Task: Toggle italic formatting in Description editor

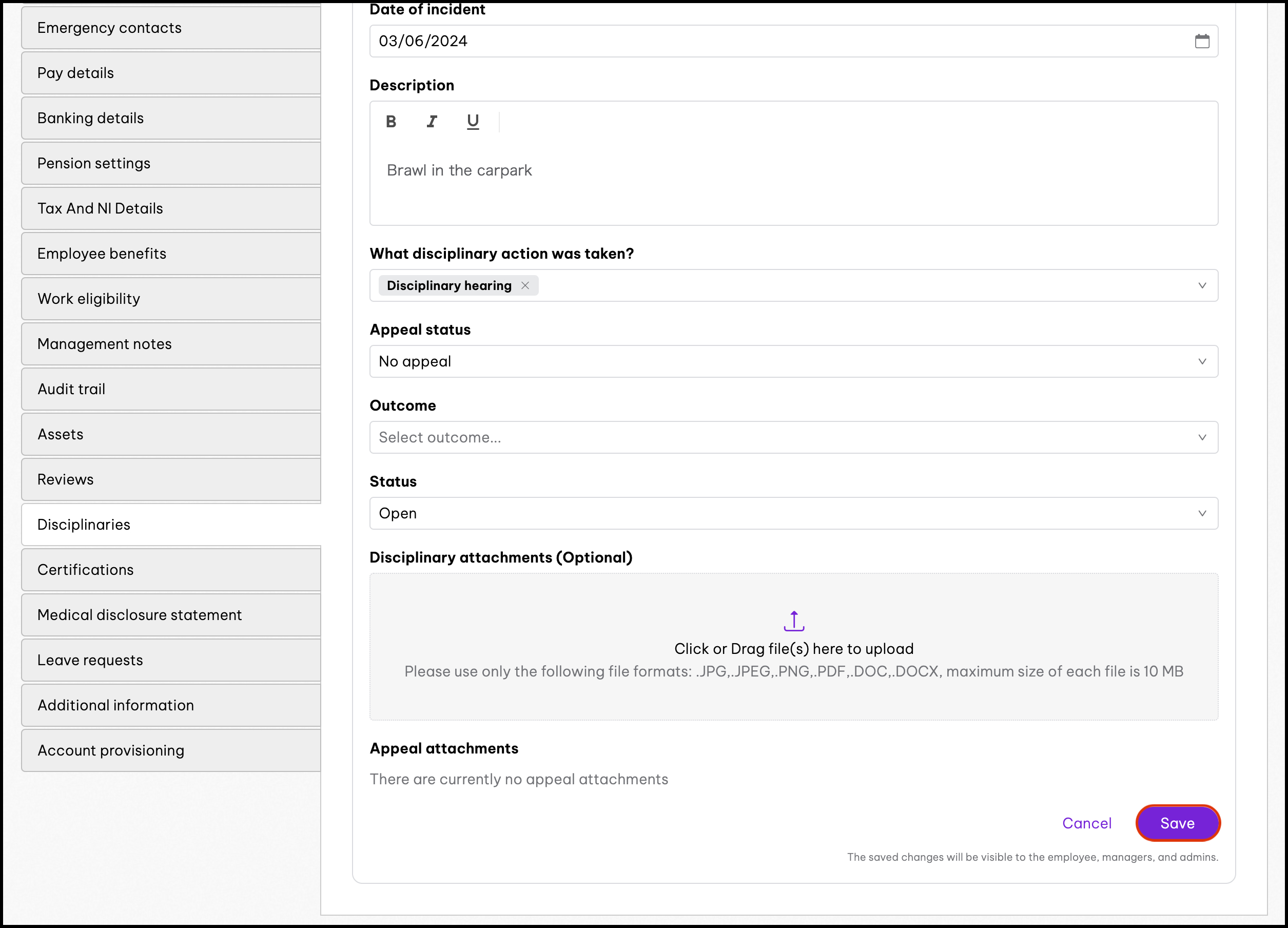Action: 432,122
